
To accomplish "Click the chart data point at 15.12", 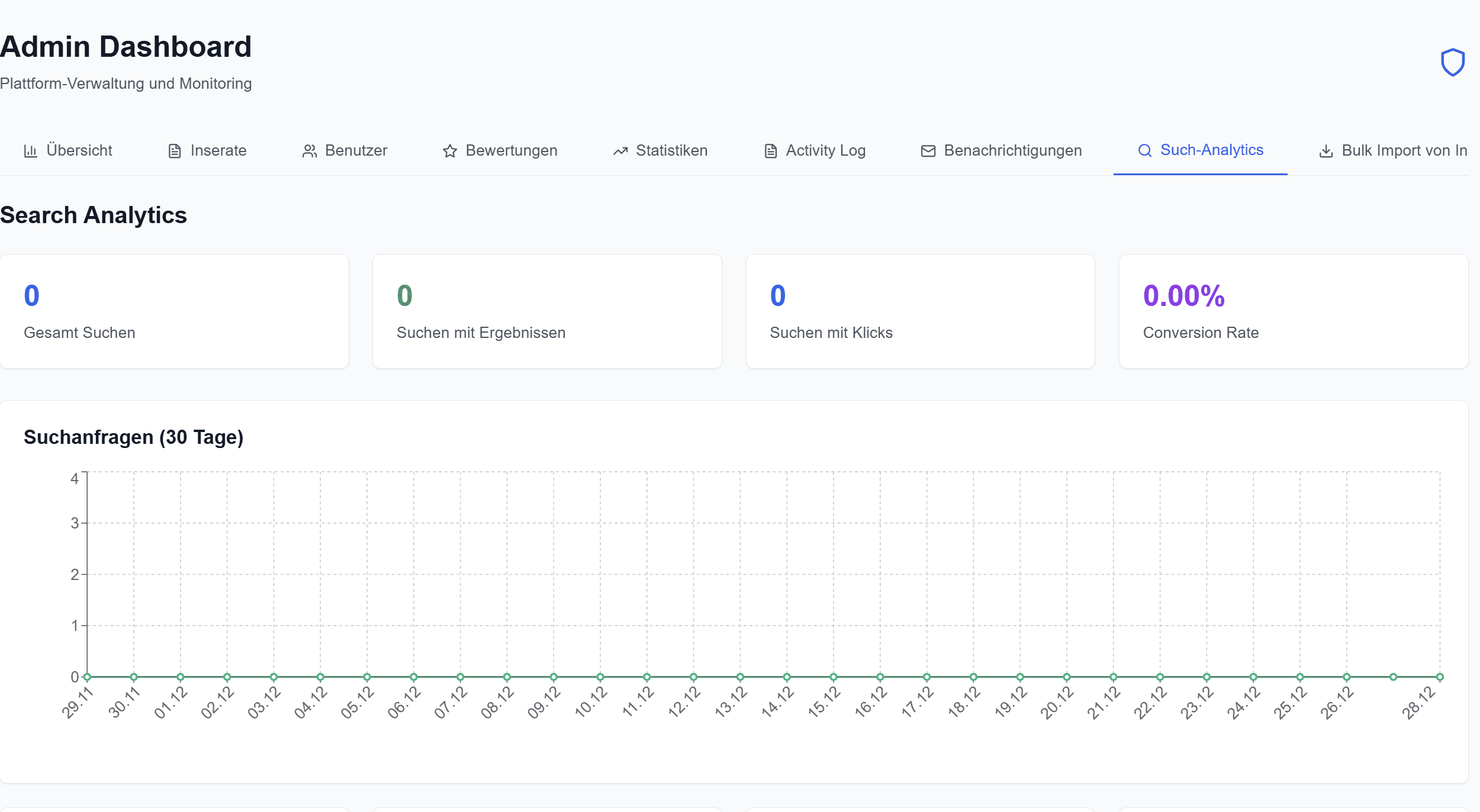I will tap(834, 677).
